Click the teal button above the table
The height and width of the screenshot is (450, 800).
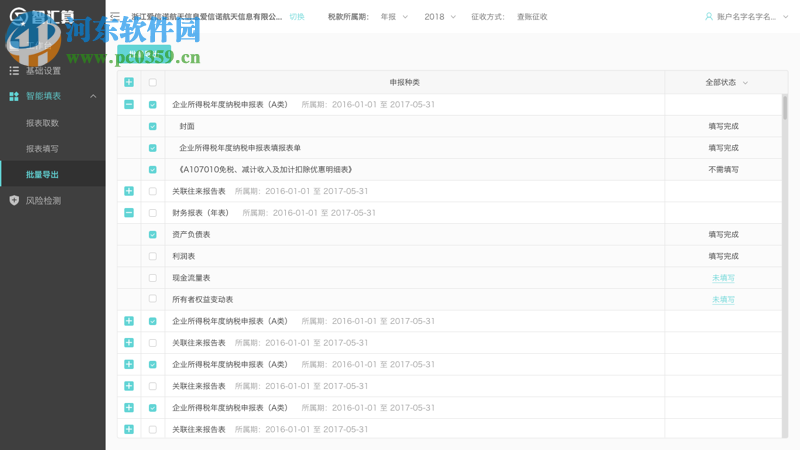pyautogui.click(x=144, y=54)
